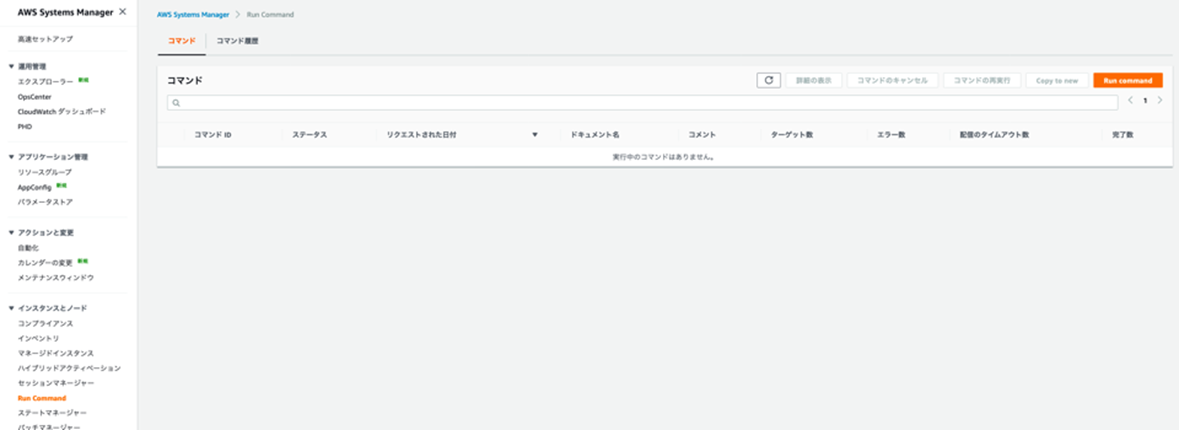Click the search magnifier icon

point(176,103)
